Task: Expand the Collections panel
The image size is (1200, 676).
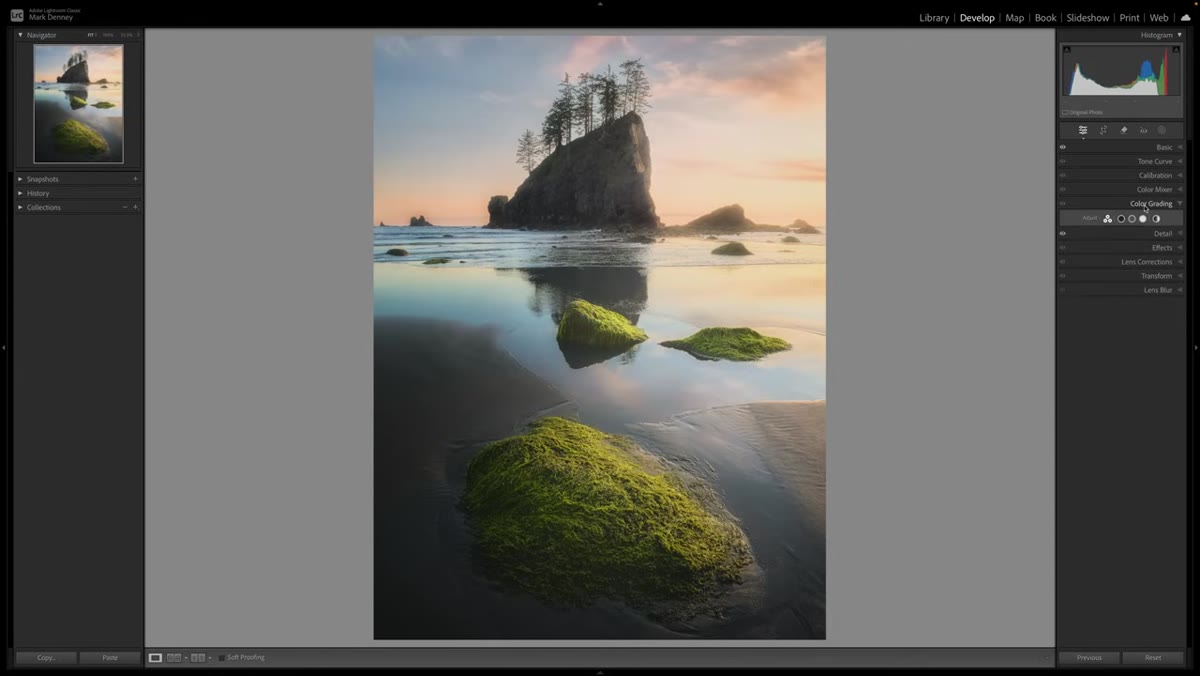Action: coord(20,207)
